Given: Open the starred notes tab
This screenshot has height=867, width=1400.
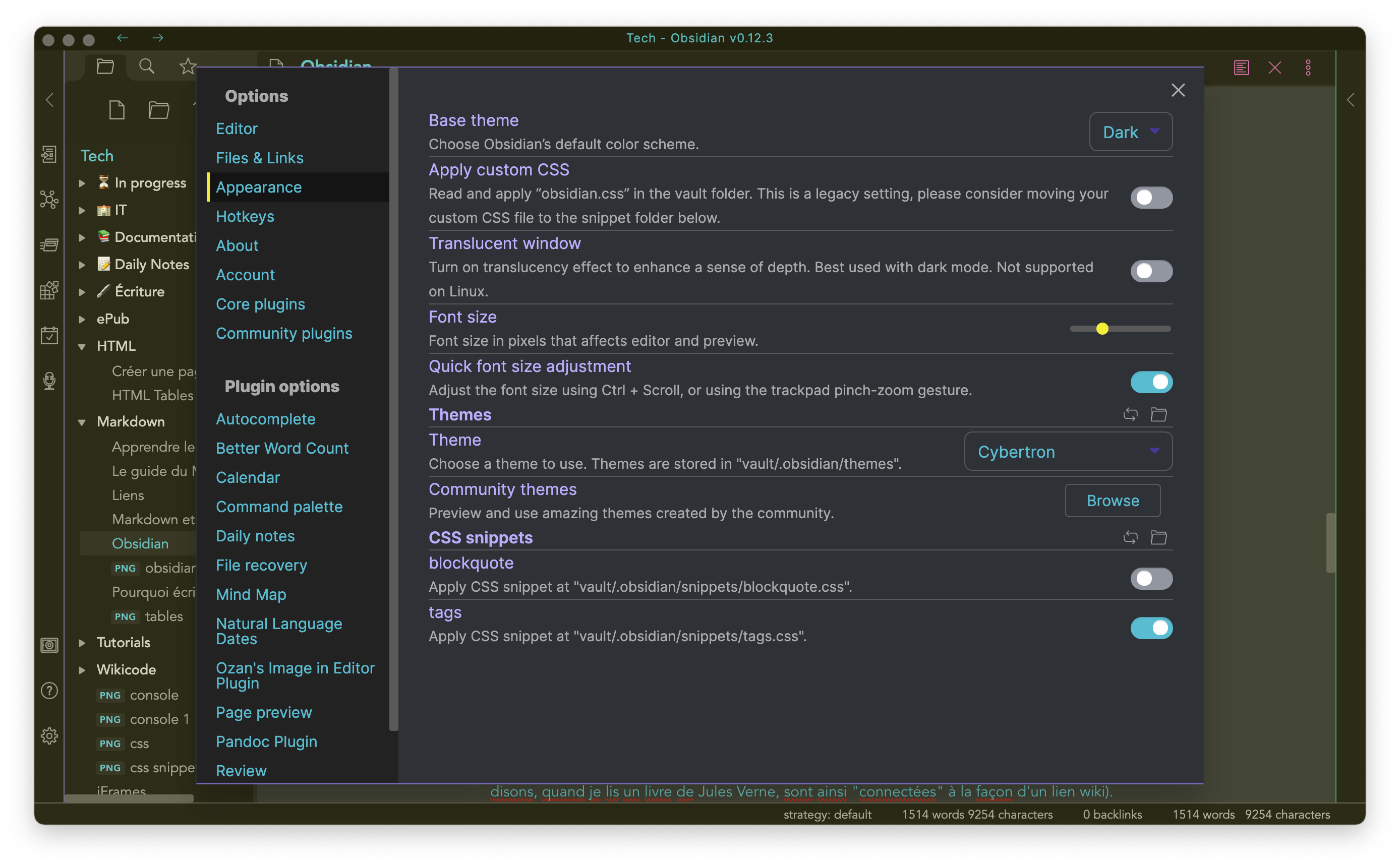Looking at the screenshot, I should click(x=187, y=67).
